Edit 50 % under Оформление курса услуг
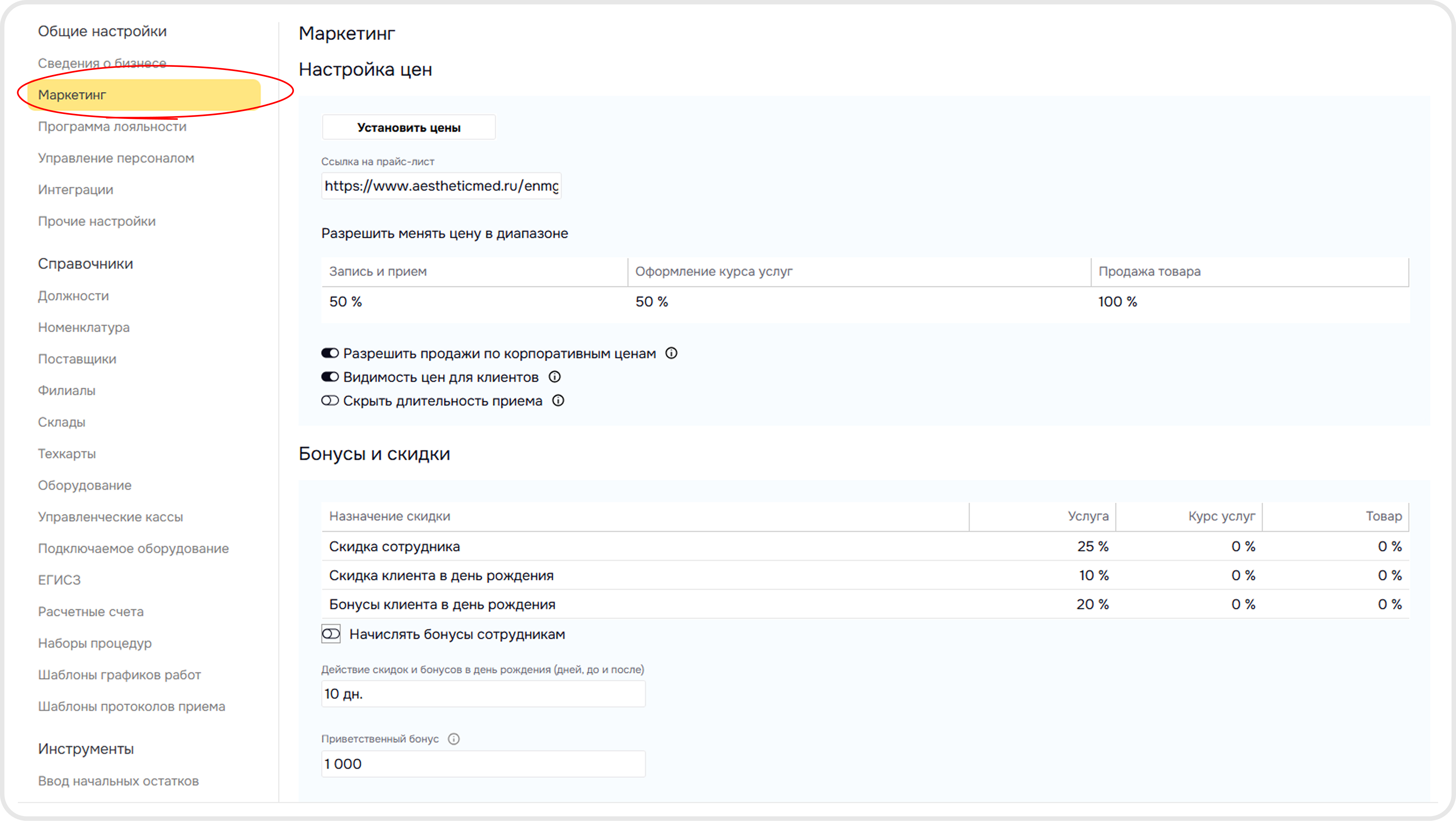1456x821 pixels. [x=651, y=302]
